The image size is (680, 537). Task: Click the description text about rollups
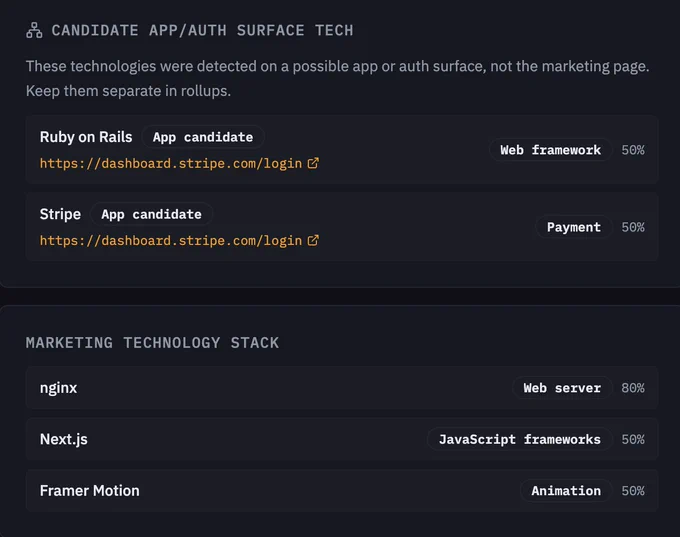pyautogui.click(x=337, y=79)
